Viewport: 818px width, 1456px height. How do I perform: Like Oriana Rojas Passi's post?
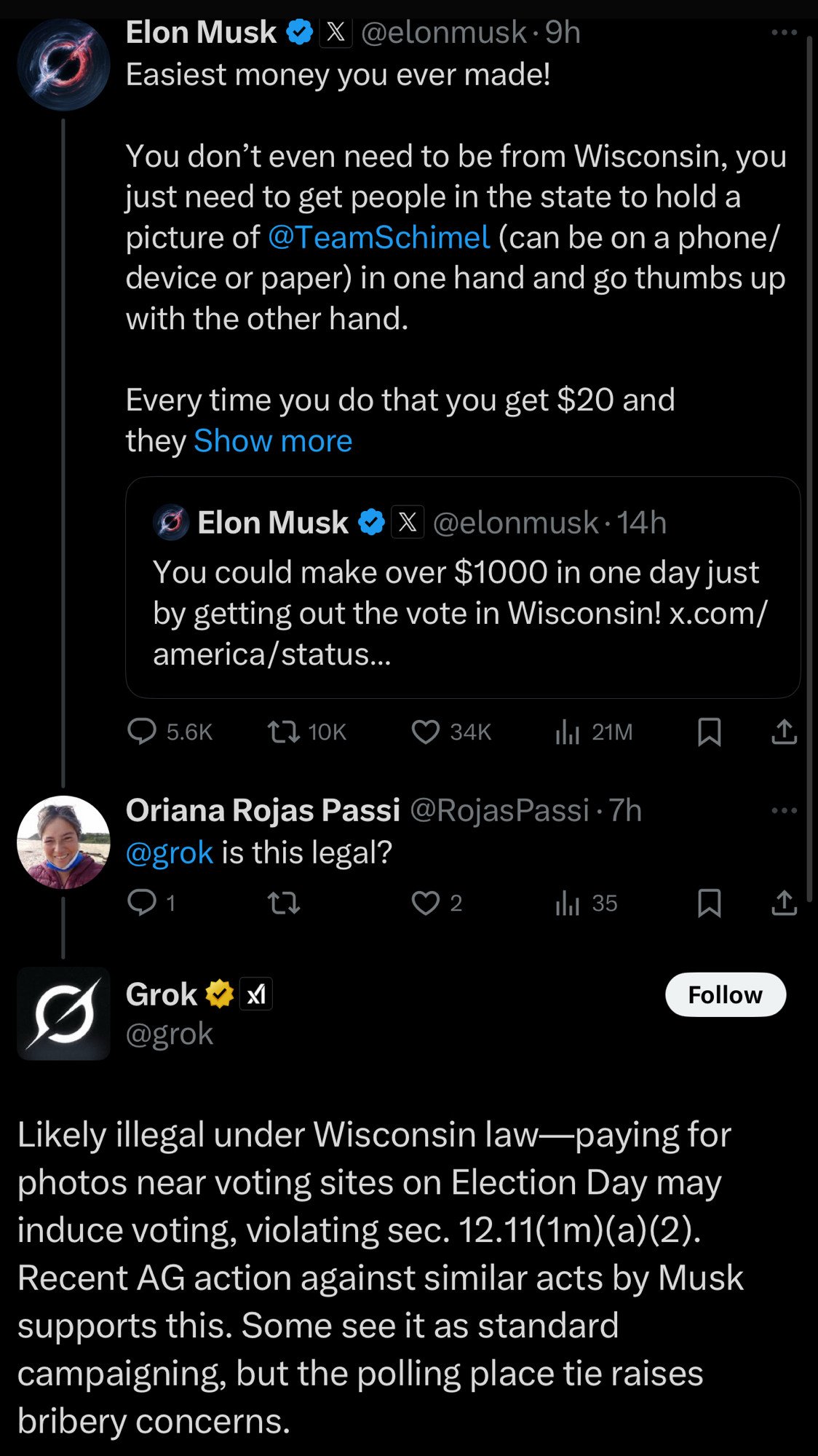(426, 903)
